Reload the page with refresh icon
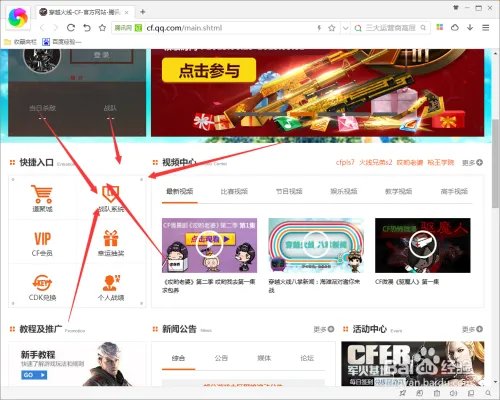This screenshot has width=500, height=400. (71, 28)
